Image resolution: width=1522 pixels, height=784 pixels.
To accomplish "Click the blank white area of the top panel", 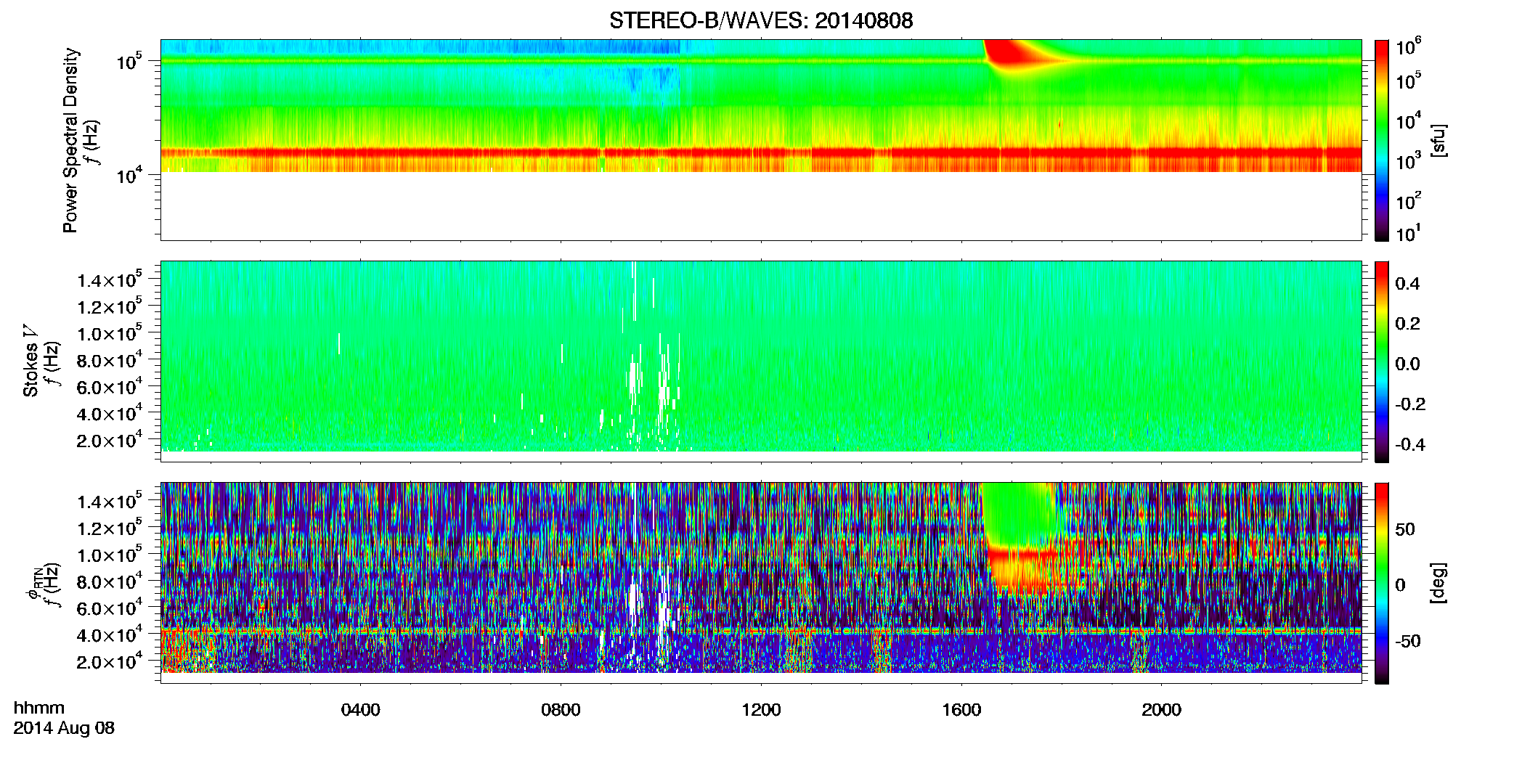I will tap(760, 206).
